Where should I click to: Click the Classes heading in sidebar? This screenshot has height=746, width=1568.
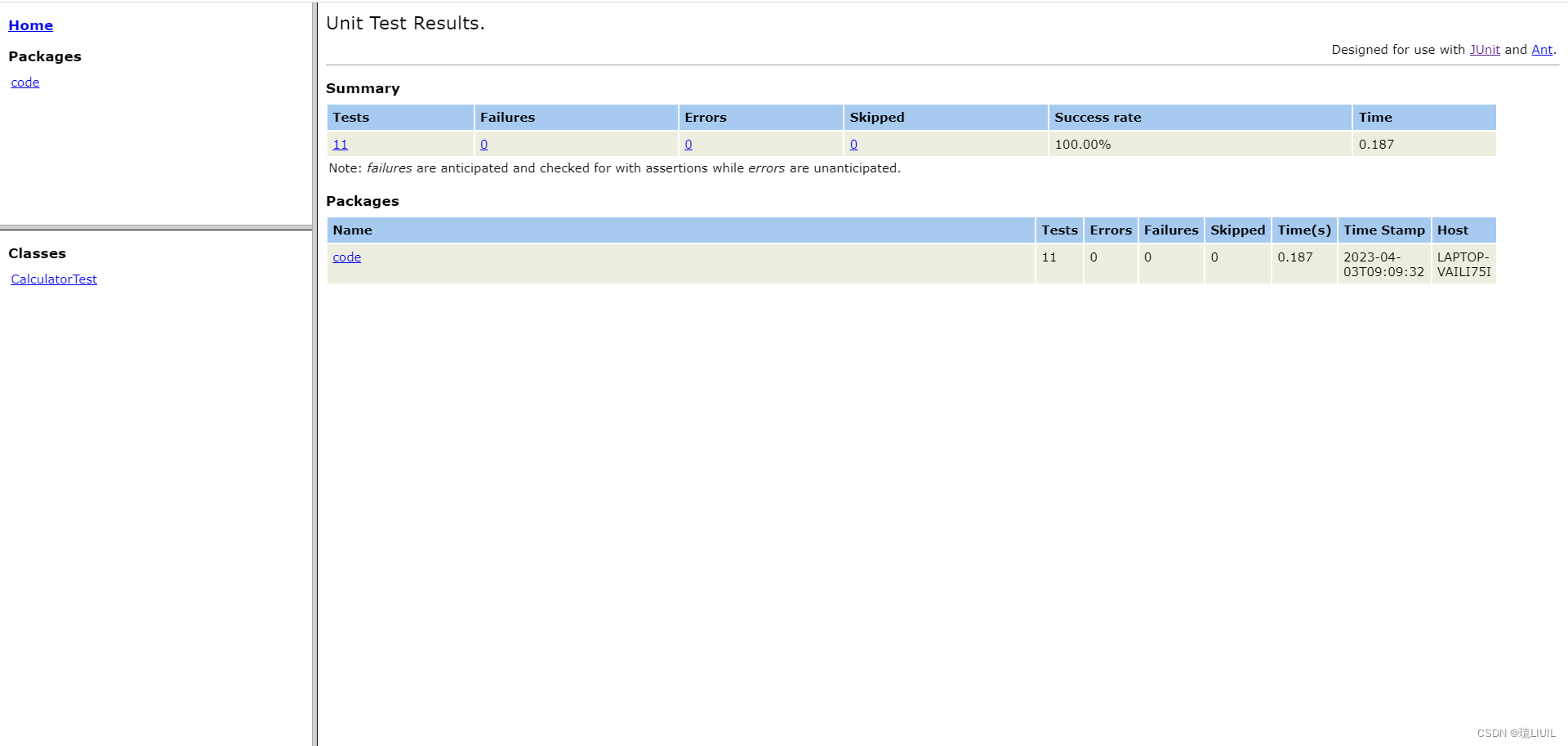(37, 253)
